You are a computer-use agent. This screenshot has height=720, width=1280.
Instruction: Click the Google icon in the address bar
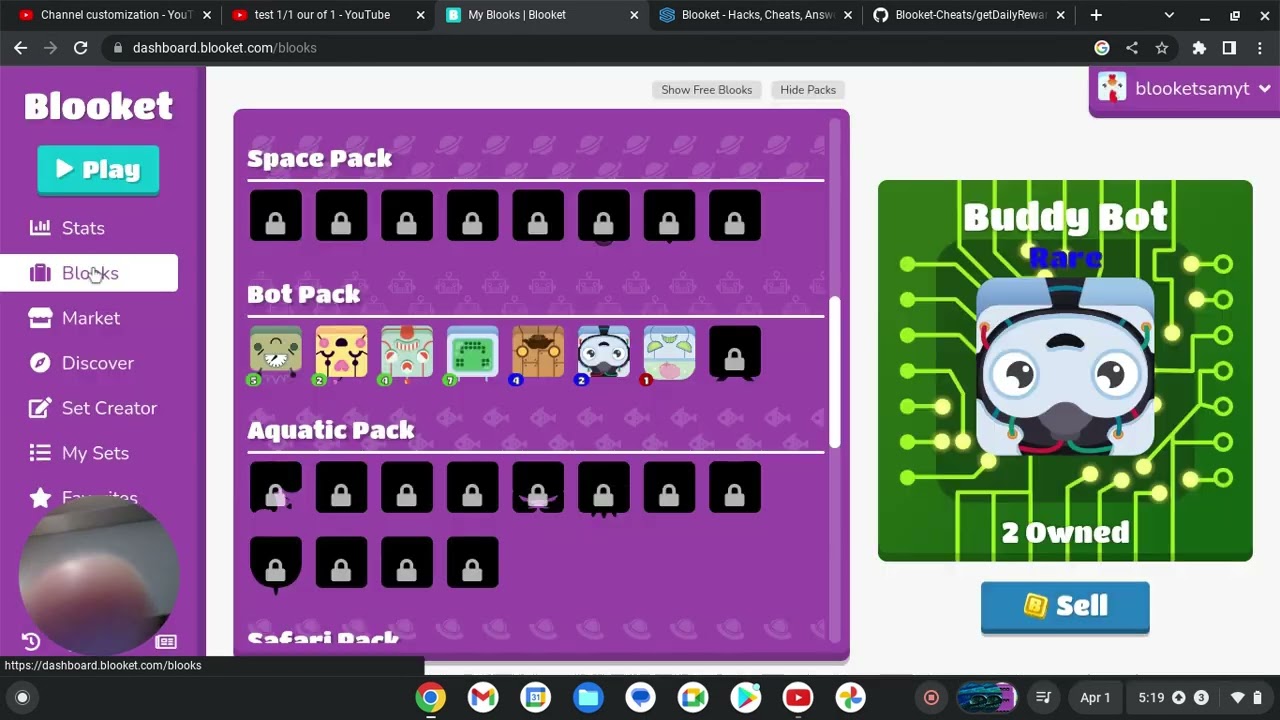click(x=1102, y=48)
